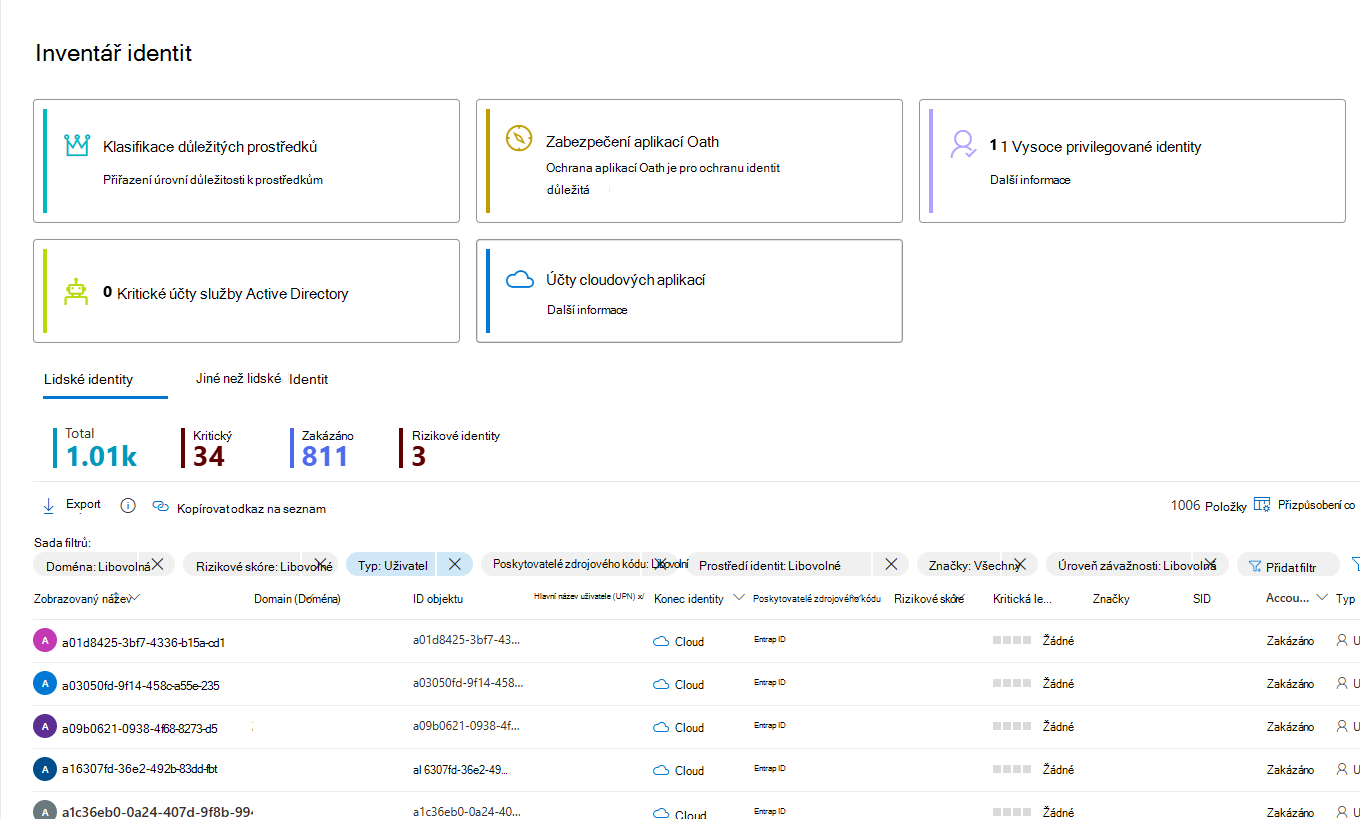Click object ID cell a01d8425-3bf7-43...
This screenshot has width=1360, height=819.
pyautogui.click(x=467, y=639)
